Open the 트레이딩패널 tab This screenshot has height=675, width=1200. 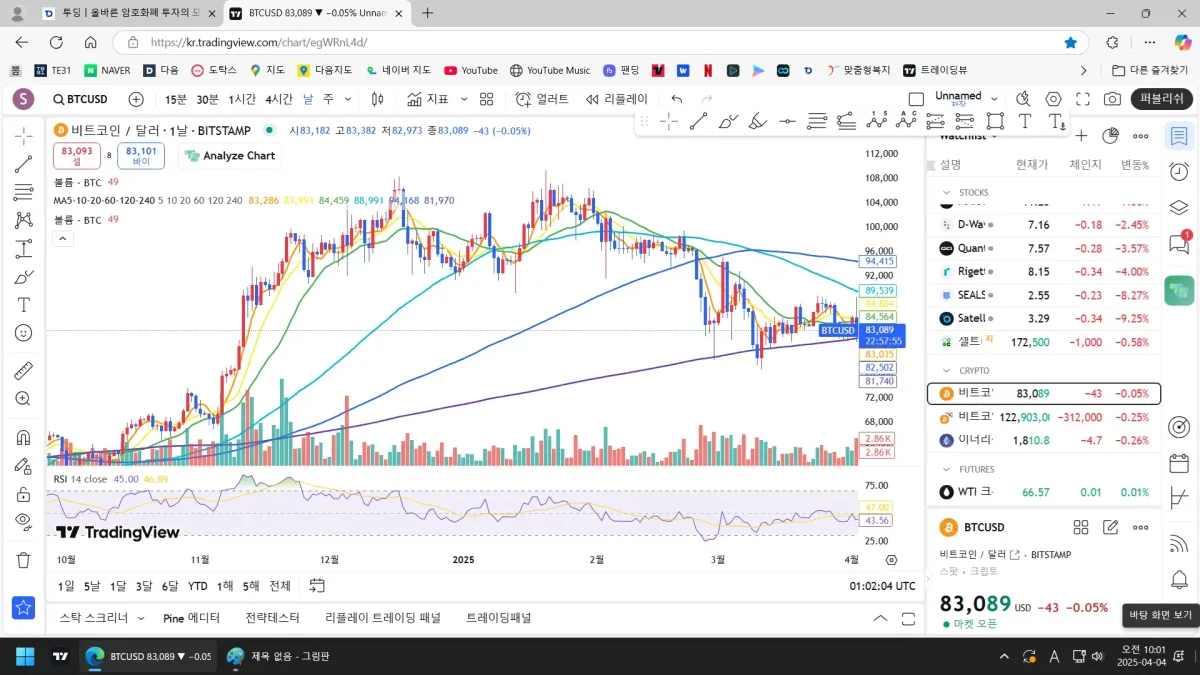(x=498, y=618)
